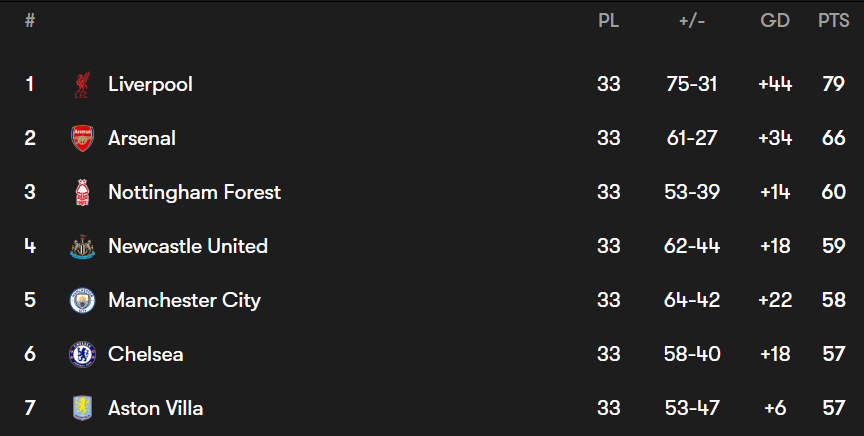Click the +/- goals column header
This screenshot has width=864, height=436.
(692, 21)
